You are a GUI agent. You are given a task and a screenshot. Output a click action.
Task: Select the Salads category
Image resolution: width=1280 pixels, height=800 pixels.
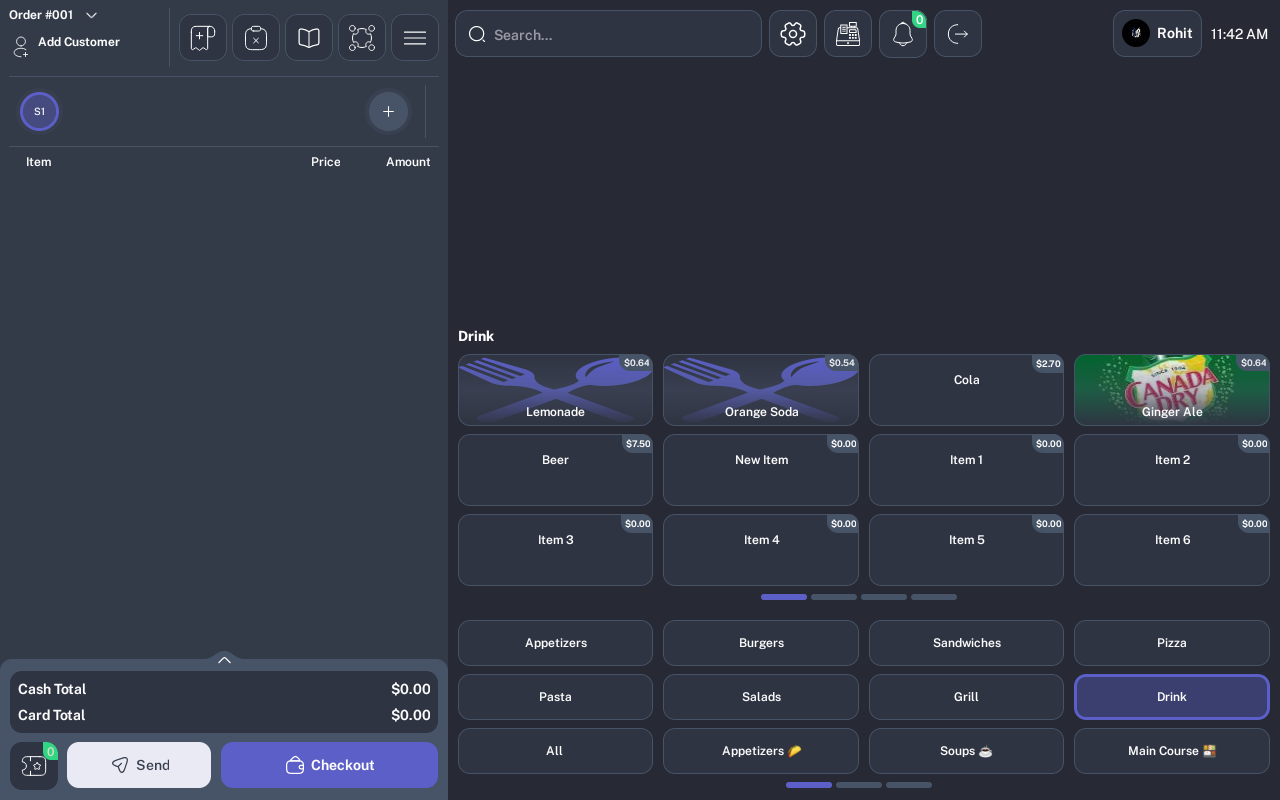pos(761,697)
